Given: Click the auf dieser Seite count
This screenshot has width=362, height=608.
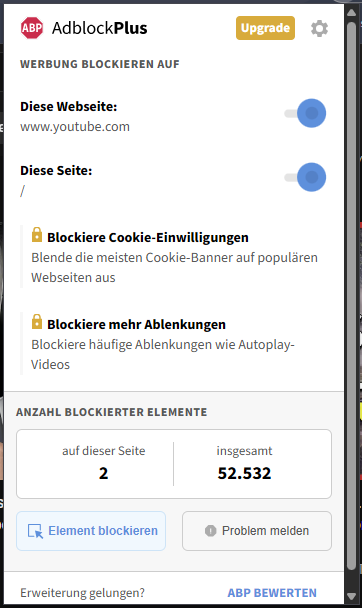Looking at the screenshot, I should [x=103, y=473].
